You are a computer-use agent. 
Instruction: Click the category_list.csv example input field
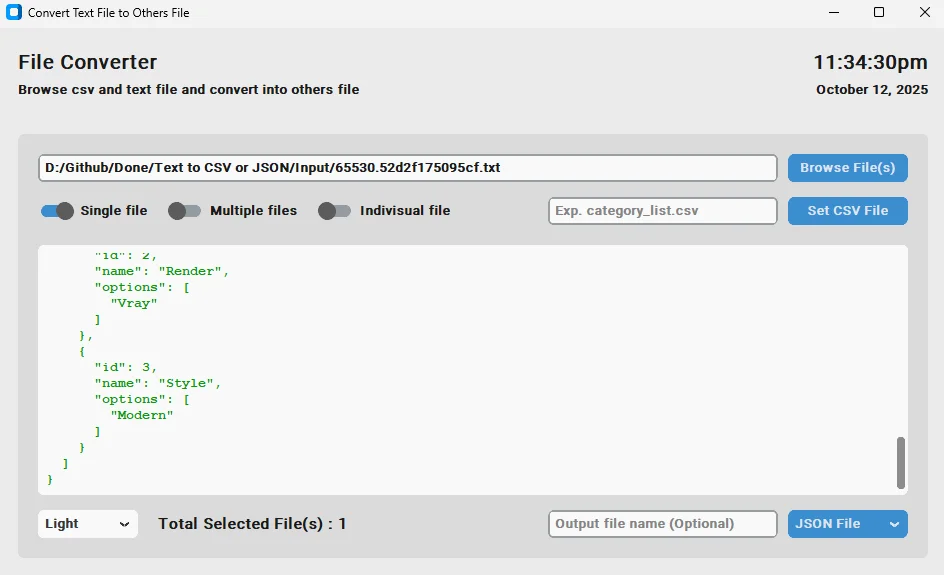pyautogui.click(x=663, y=211)
